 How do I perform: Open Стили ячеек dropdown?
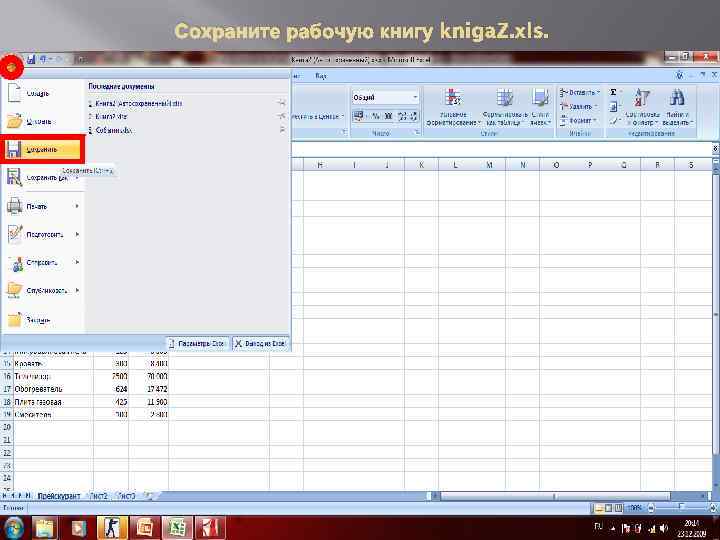[x=540, y=107]
